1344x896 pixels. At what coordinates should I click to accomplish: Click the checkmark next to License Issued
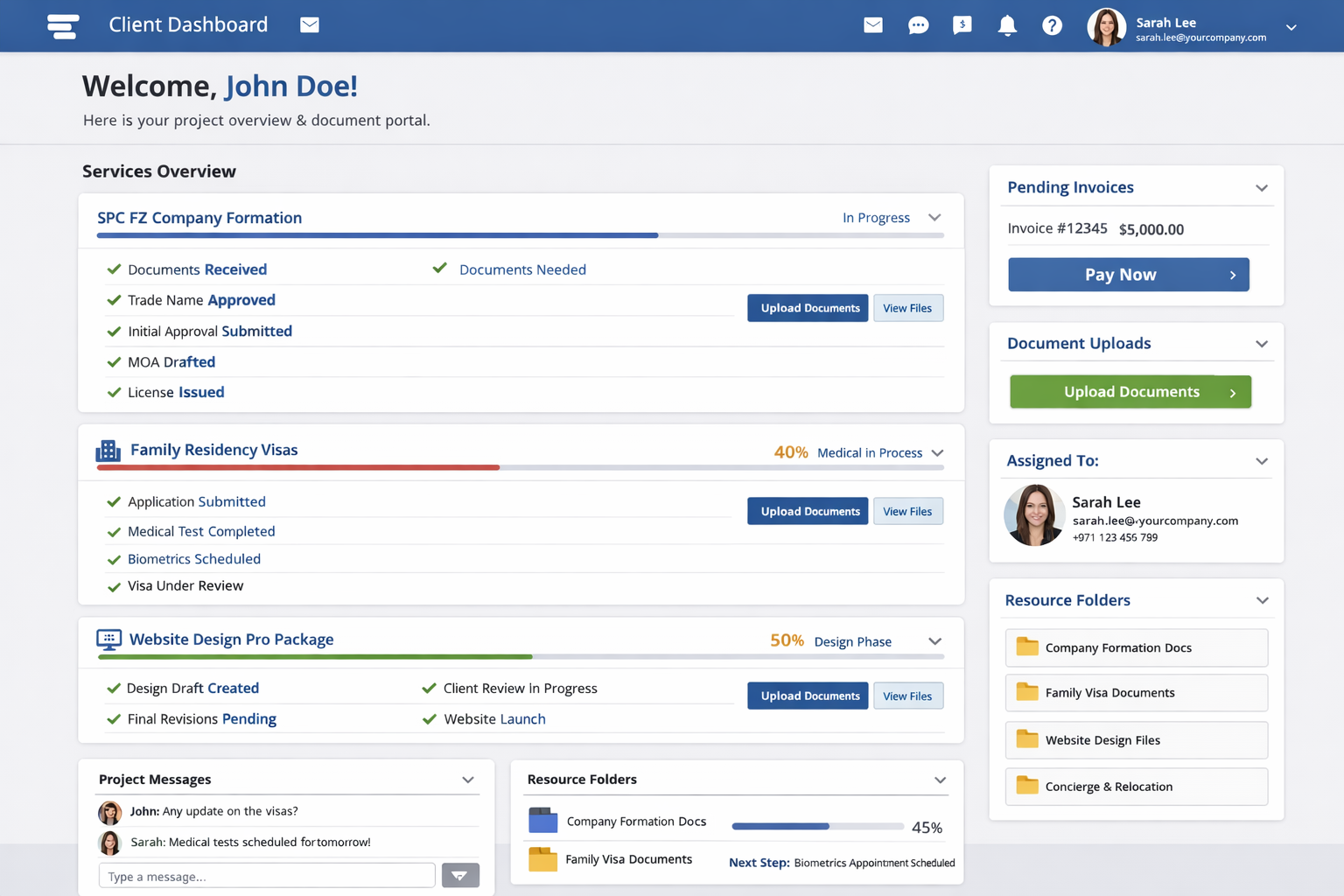pos(114,392)
